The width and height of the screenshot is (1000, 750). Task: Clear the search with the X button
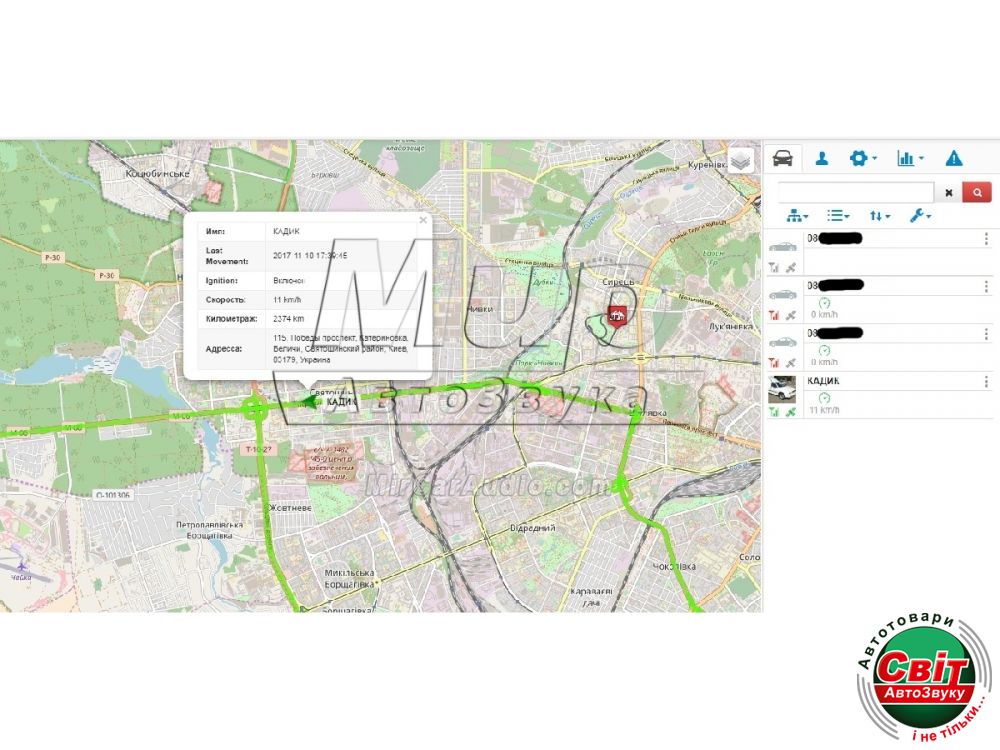(x=949, y=192)
